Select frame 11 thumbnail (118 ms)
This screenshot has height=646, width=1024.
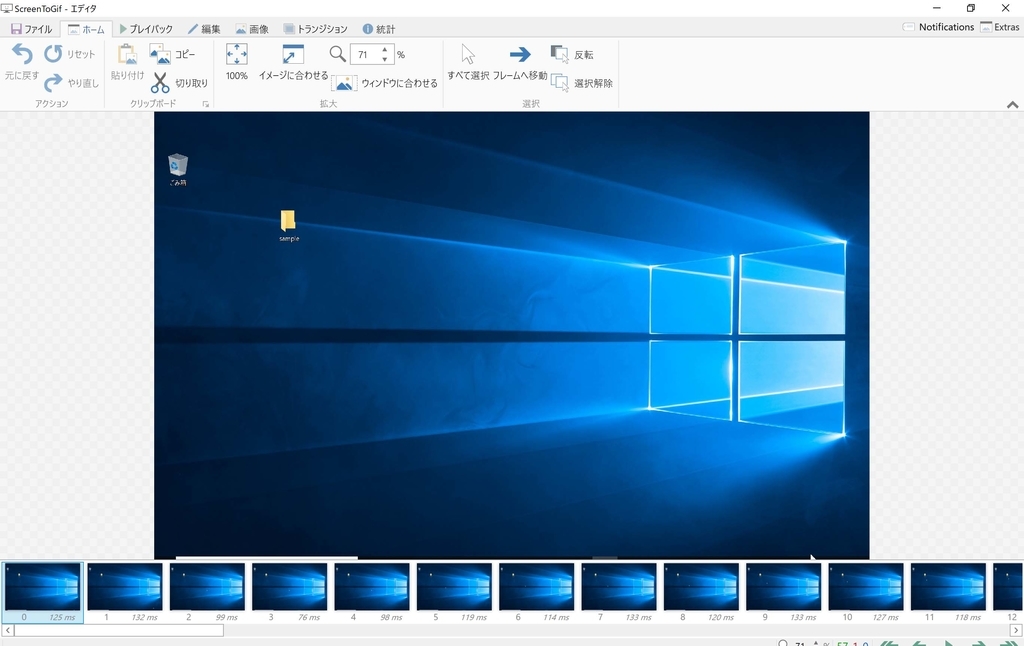coord(948,592)
